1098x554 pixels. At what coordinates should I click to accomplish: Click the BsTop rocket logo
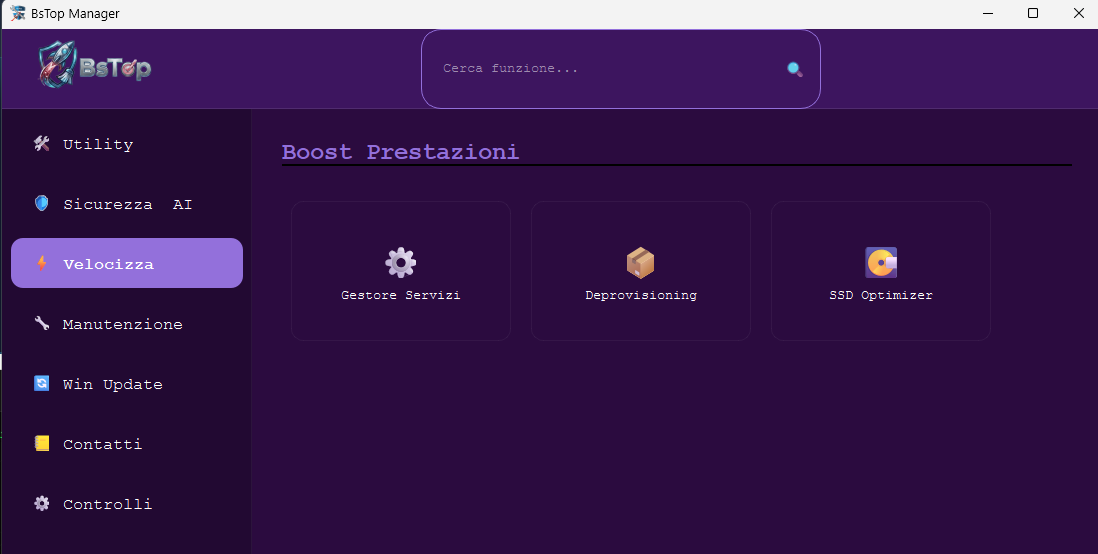pos(95,68)
